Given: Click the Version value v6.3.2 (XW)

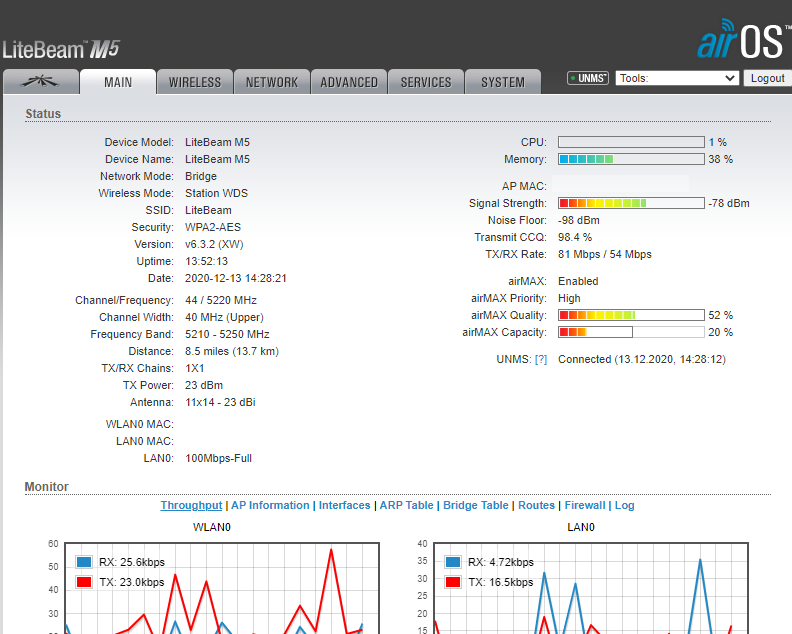Looking at the screenshot, I should coord(214,244).
